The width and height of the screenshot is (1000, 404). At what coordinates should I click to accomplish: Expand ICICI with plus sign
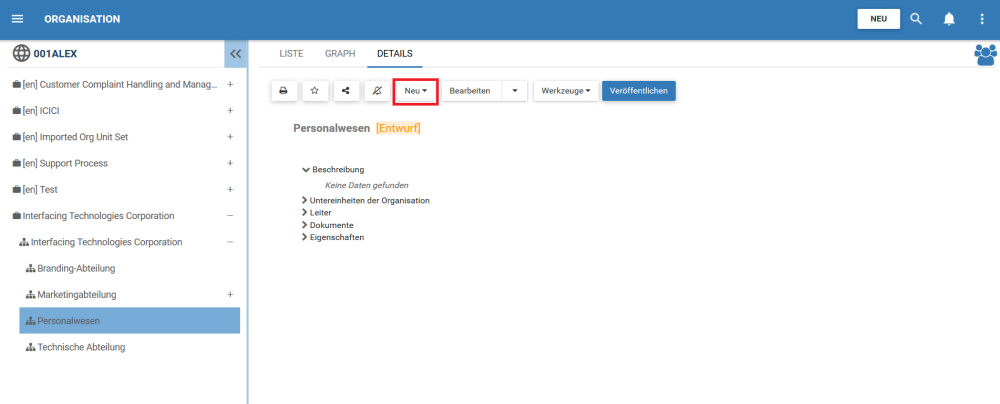click(x=230, y=110)
